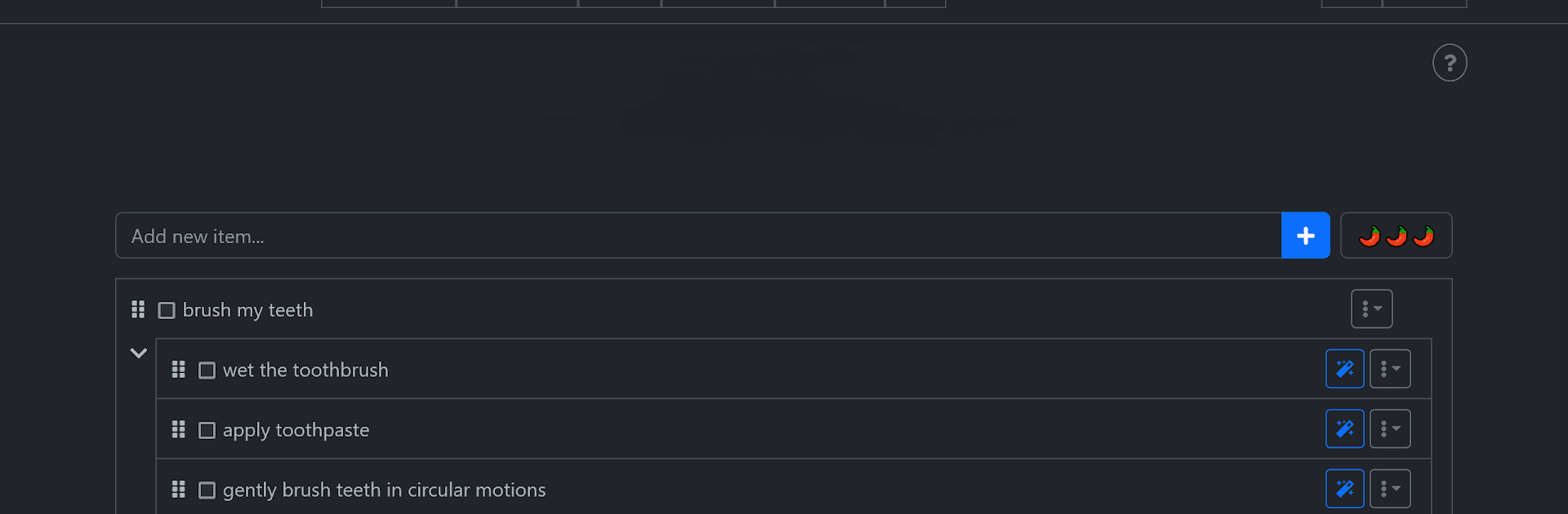Collapse the subtasks under 'brush my teeth'
Image resolution: width=1568 pixels, height=514 pixels.
pyautogui.click(x=138, y=353)
